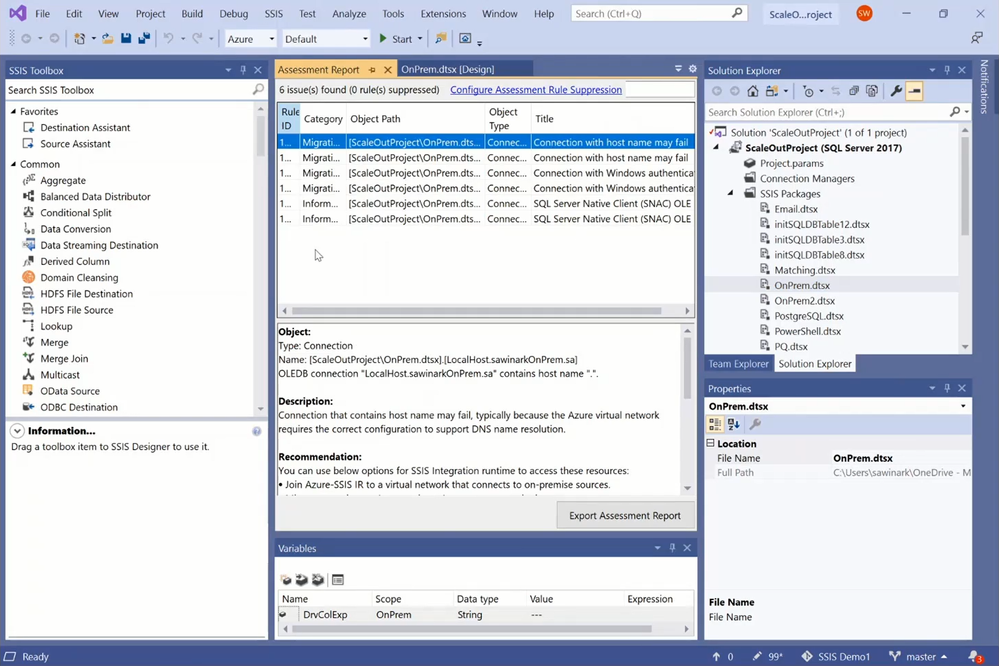Select PostgreSQL.dtsx in Solution Explorer

809,316
